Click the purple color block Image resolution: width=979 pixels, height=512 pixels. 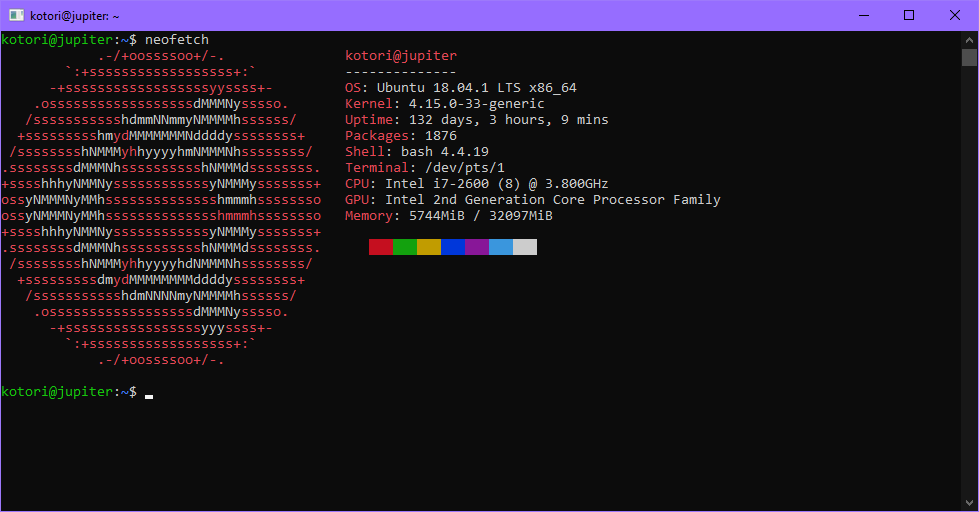point(477,247)
